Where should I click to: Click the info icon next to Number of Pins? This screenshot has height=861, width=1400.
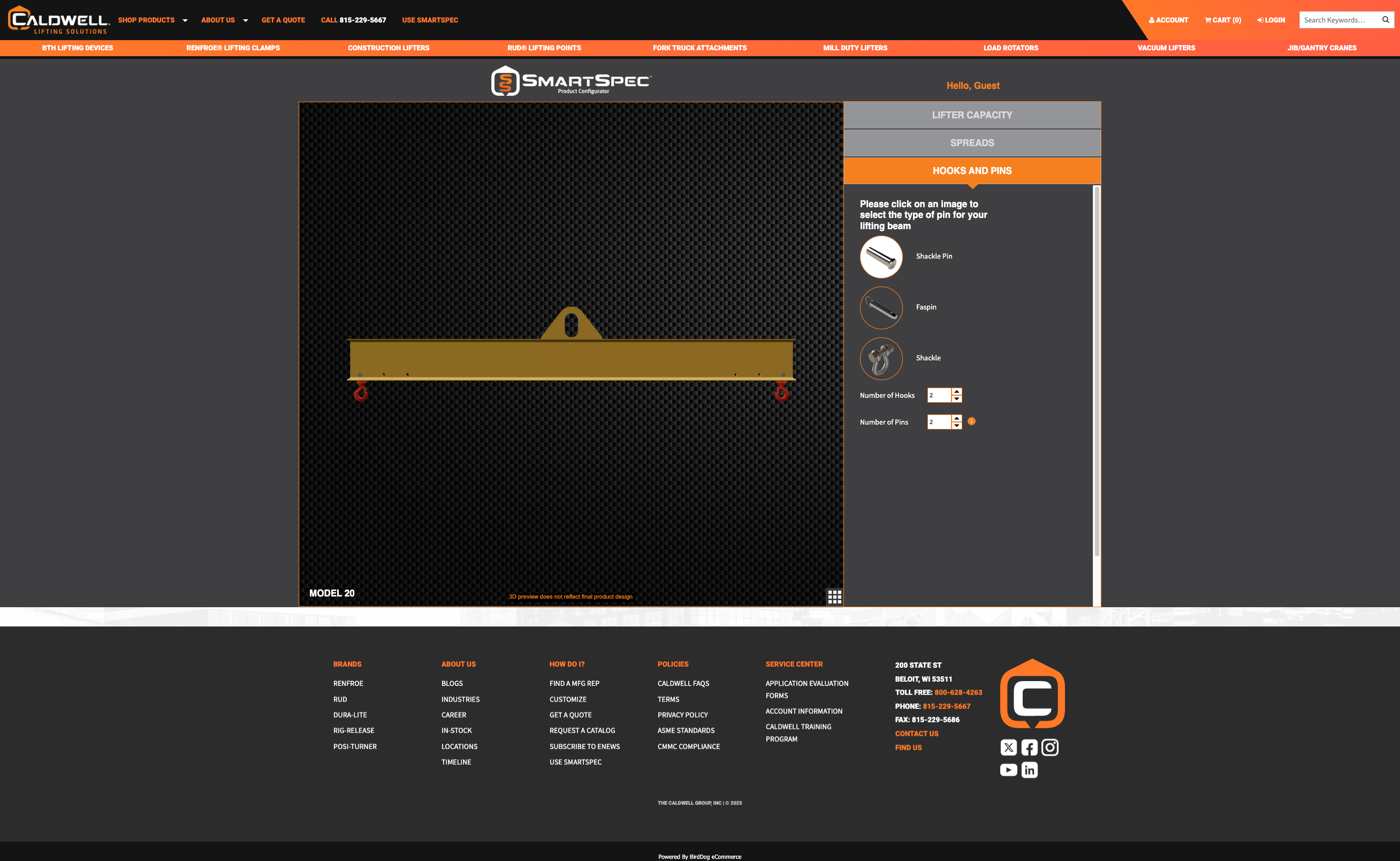[x=971, y=421]
